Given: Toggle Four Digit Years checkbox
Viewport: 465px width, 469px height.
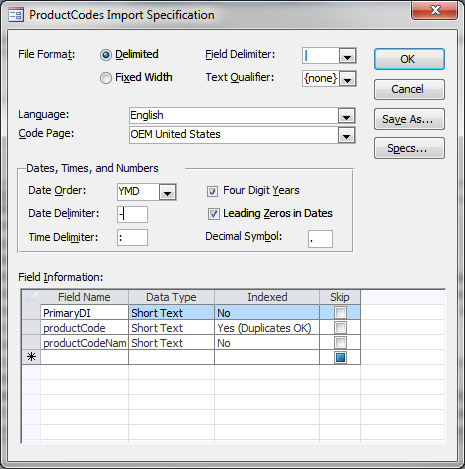Looking at the screenshot, I should point(212,191).
